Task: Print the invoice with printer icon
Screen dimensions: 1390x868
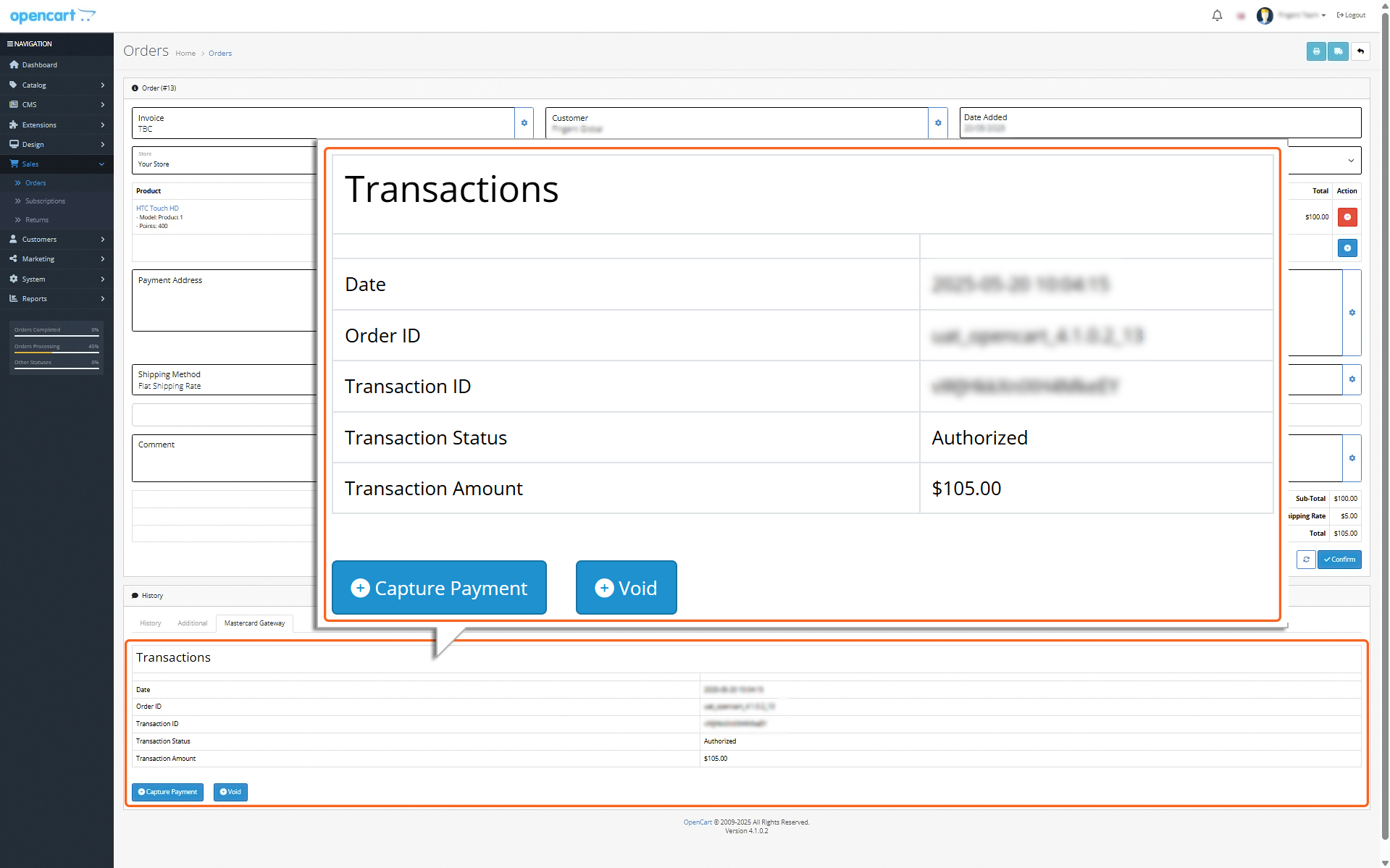Action: tap(1316, 51)
